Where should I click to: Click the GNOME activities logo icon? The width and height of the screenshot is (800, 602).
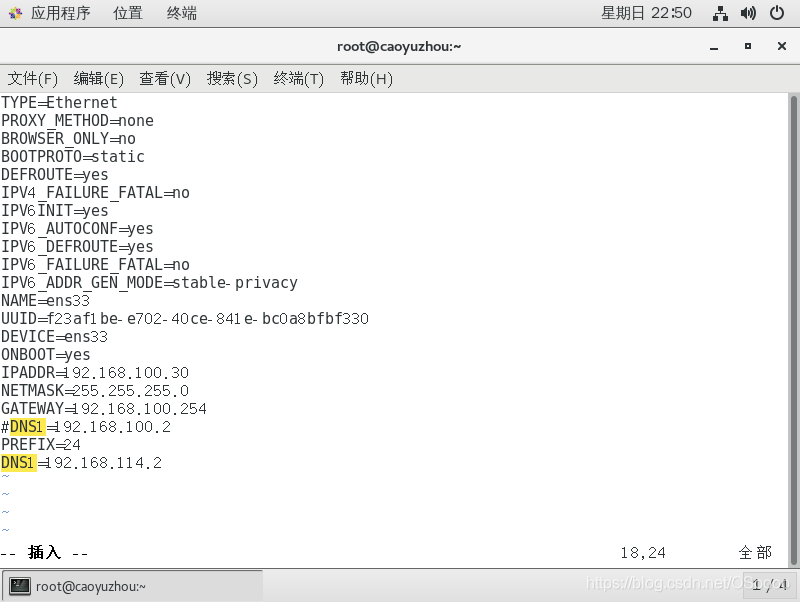pyautogui.click(x=15, y=13)
